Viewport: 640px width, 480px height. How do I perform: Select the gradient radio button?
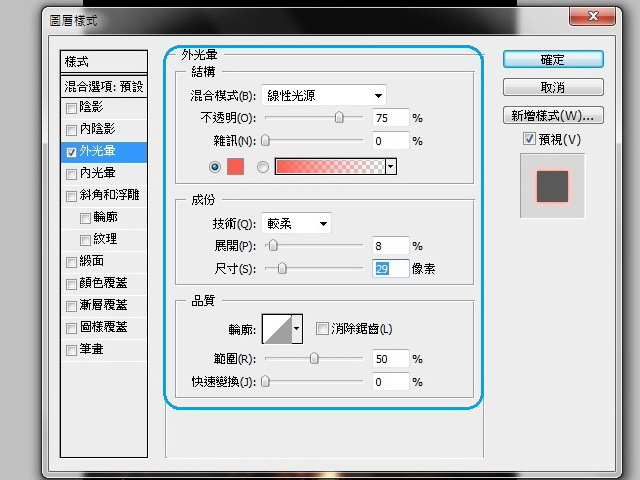coord(263,167)
